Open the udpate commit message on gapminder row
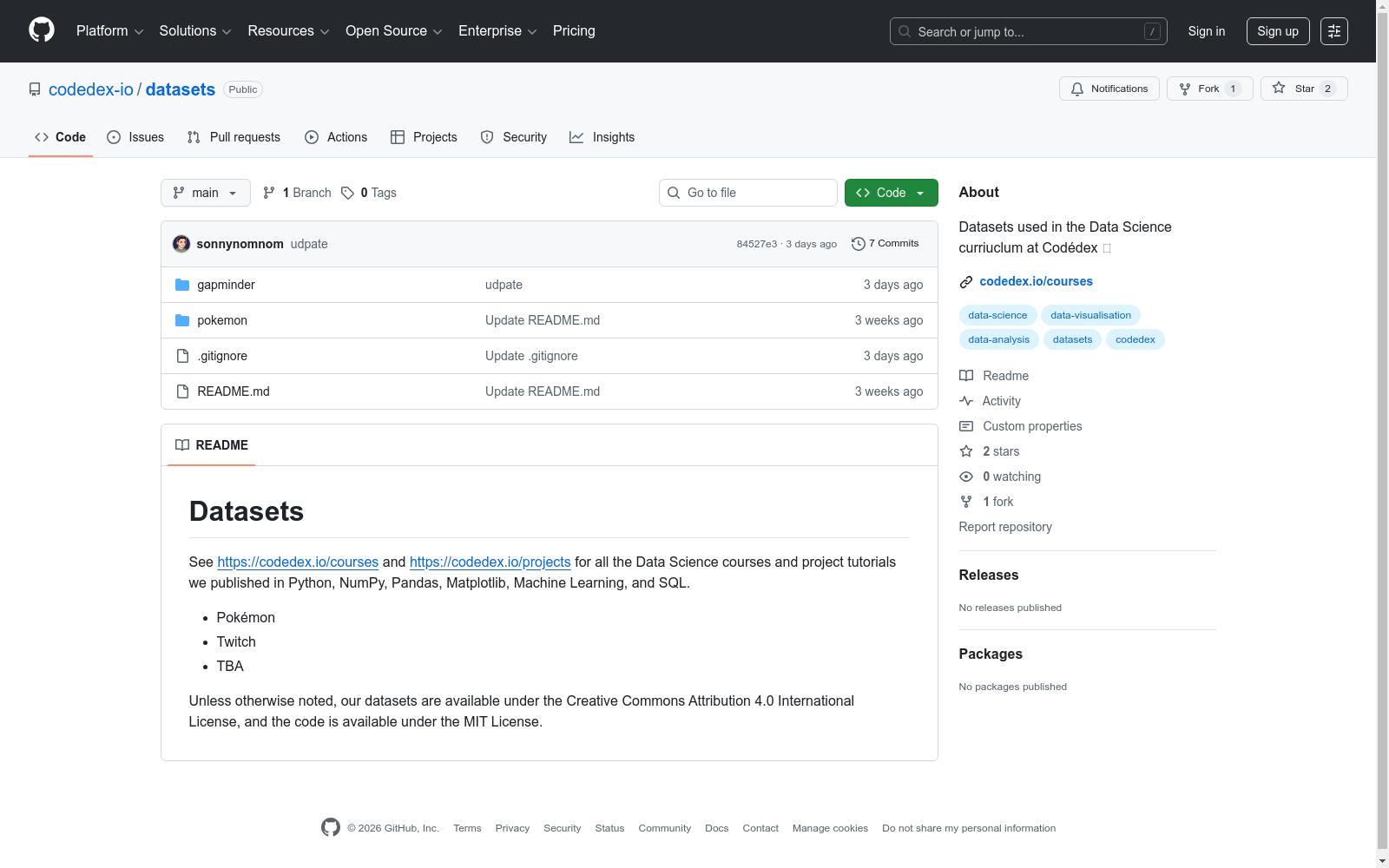The width and height of the screenshot is (1389, 868). [x=504, y=285]
